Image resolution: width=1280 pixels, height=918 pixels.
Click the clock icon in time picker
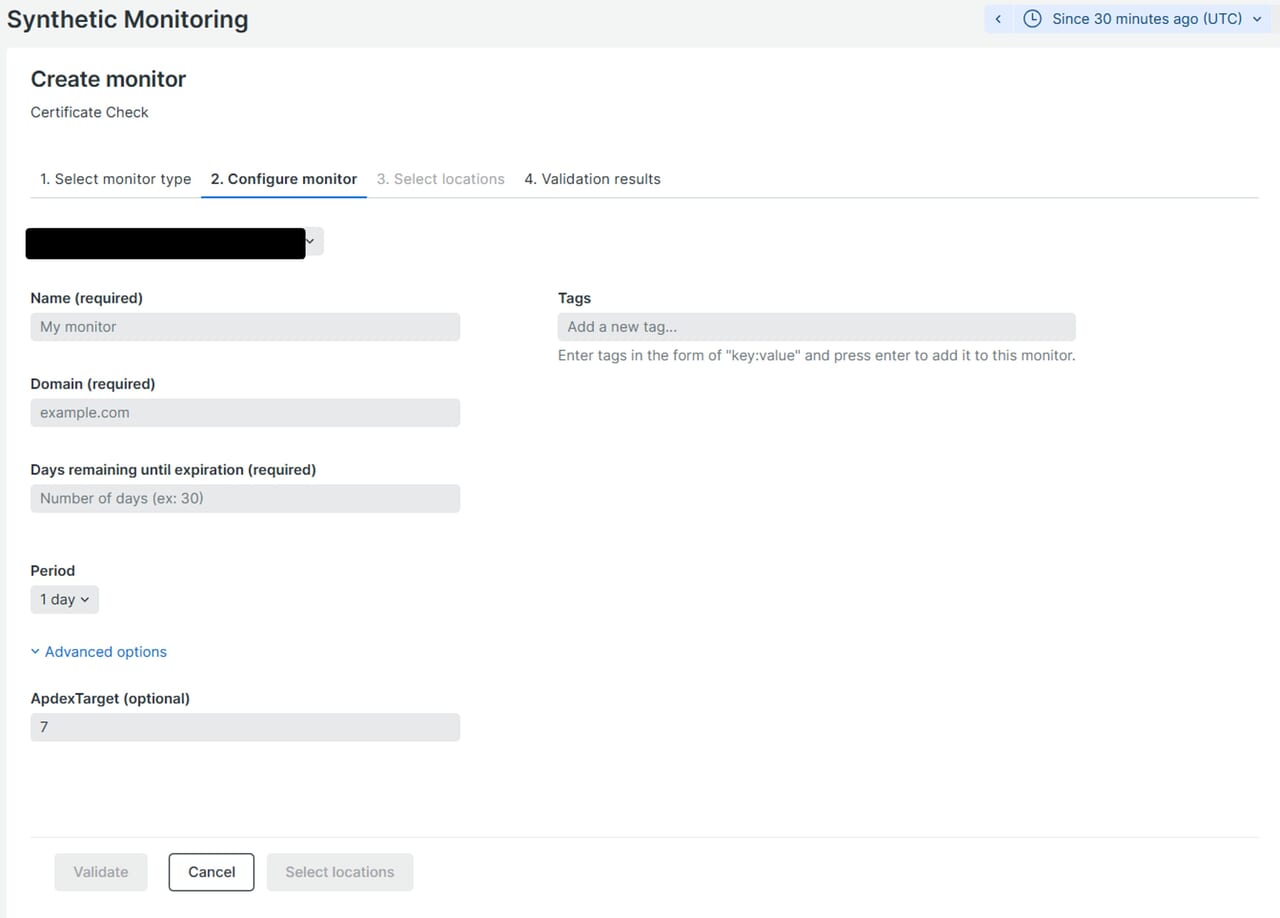coord(1032,19)
